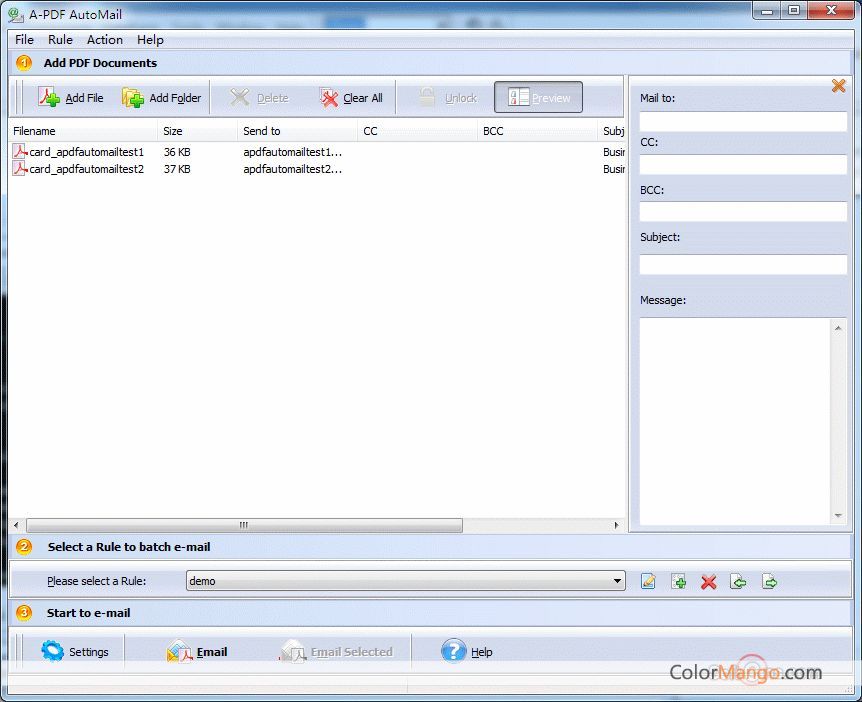Delete the selected rule with red X

pos(709,582)
